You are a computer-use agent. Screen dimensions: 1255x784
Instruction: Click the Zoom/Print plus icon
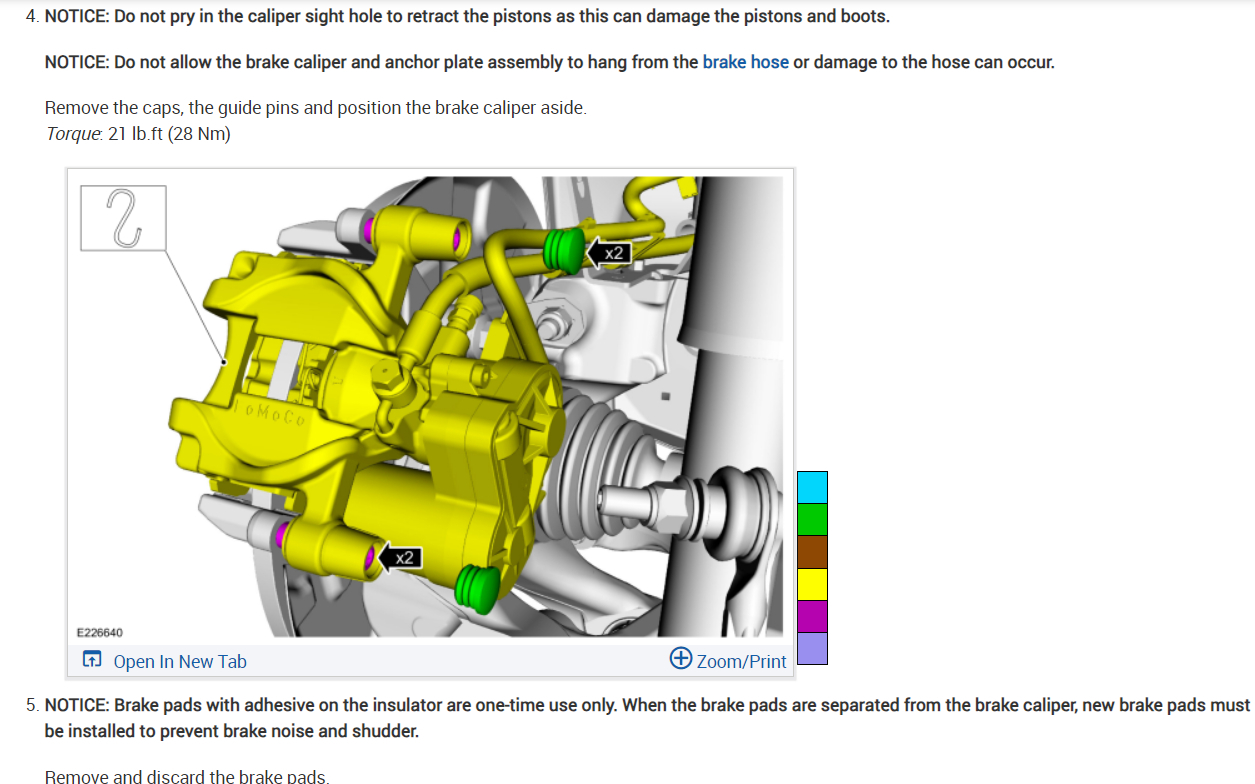point(681,658)
